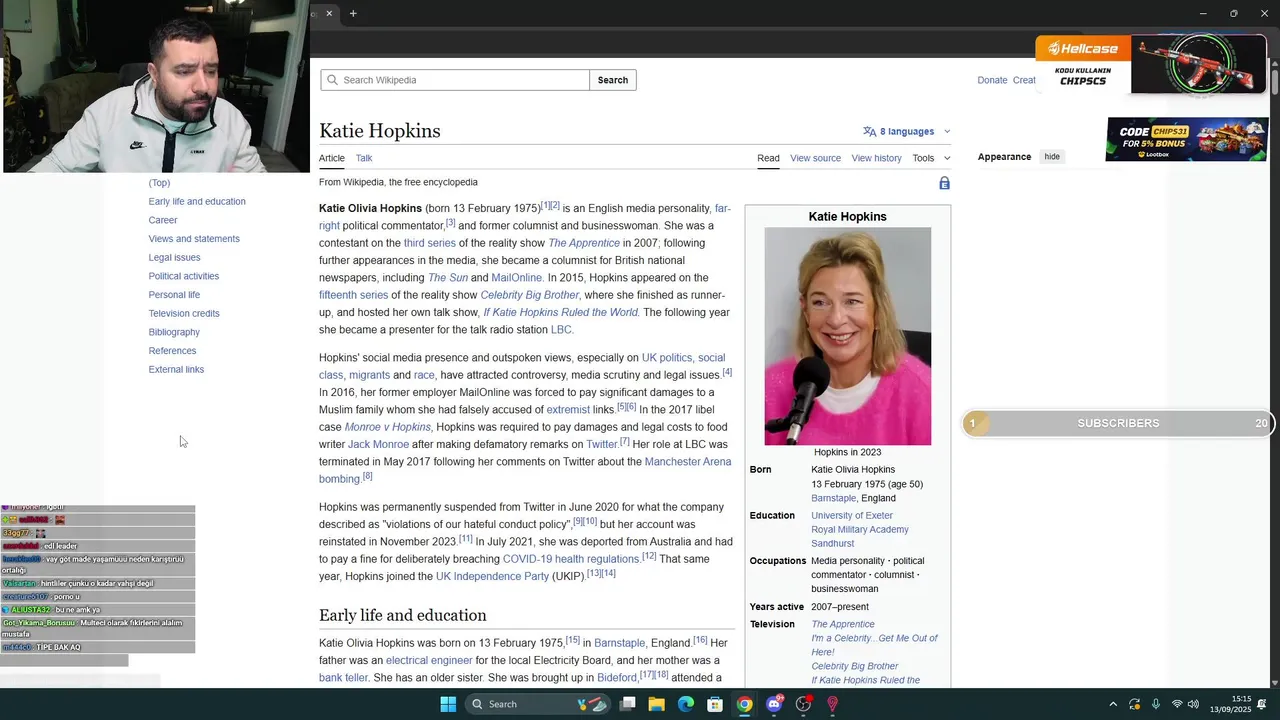Focus the Search Wikipedia input field

(x=455, y=80)
